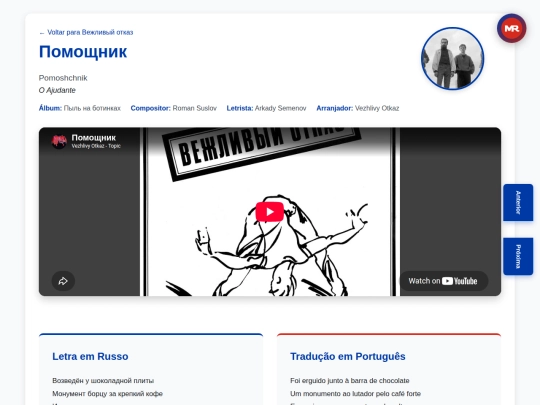The image size is (540, 405).
Task: Click arranger name Vezhlivy Otkaz
Action: [x=377, y=108]
